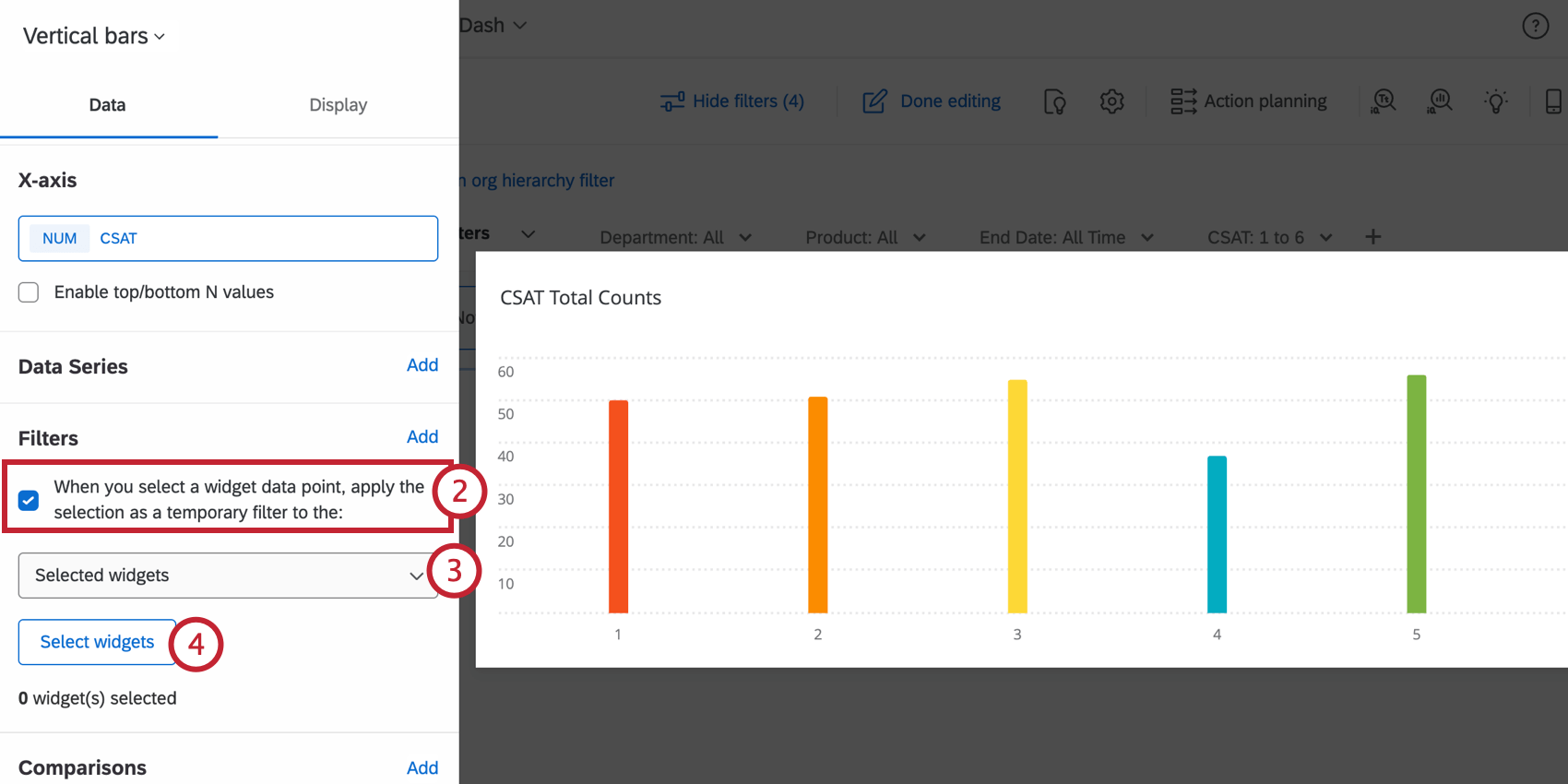Click the teal bar for value 4
1568x784 pixels.
pyautogui.click(x=1217, y=534)
